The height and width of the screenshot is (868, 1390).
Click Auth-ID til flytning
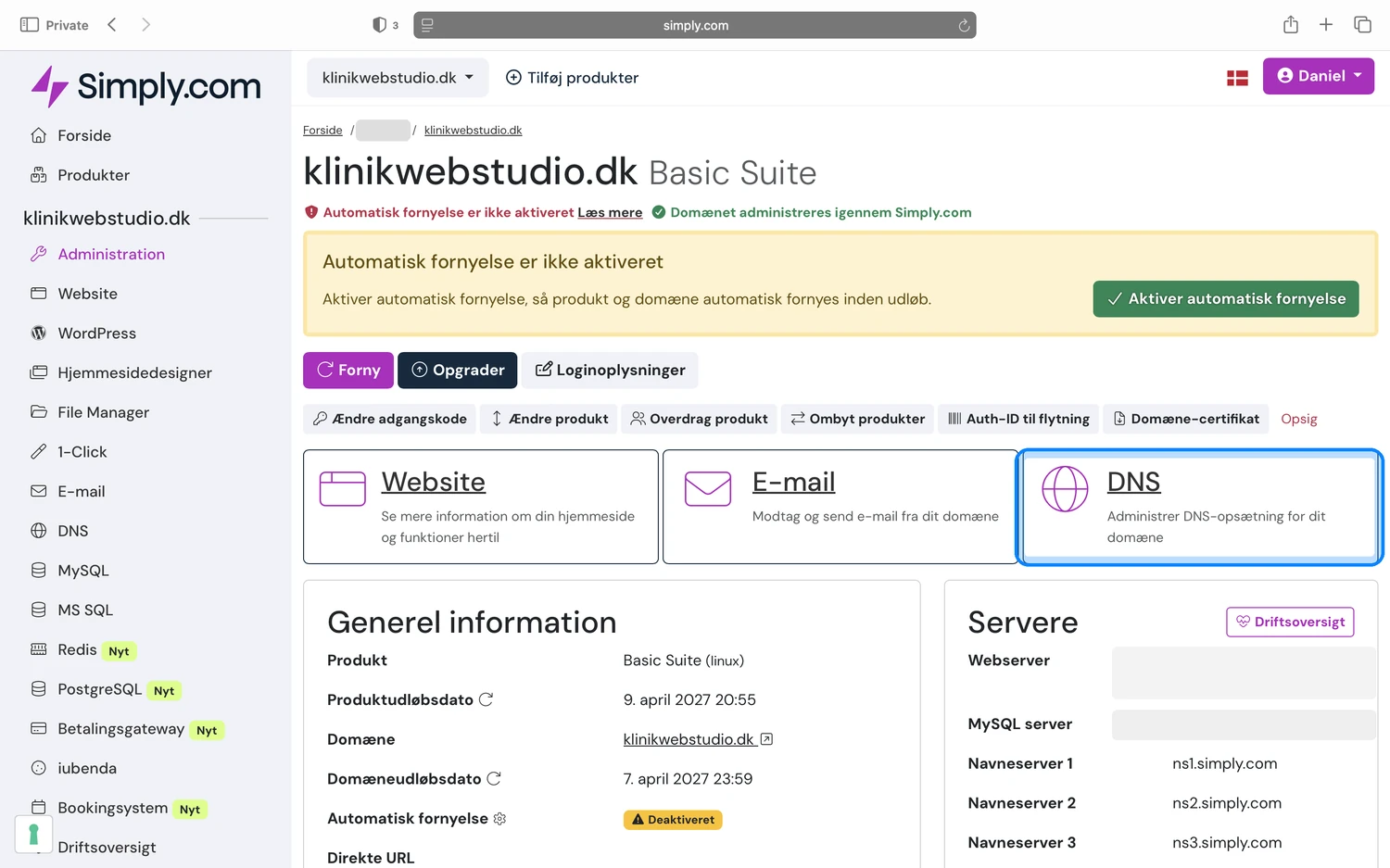click(x=1018, y=419)
